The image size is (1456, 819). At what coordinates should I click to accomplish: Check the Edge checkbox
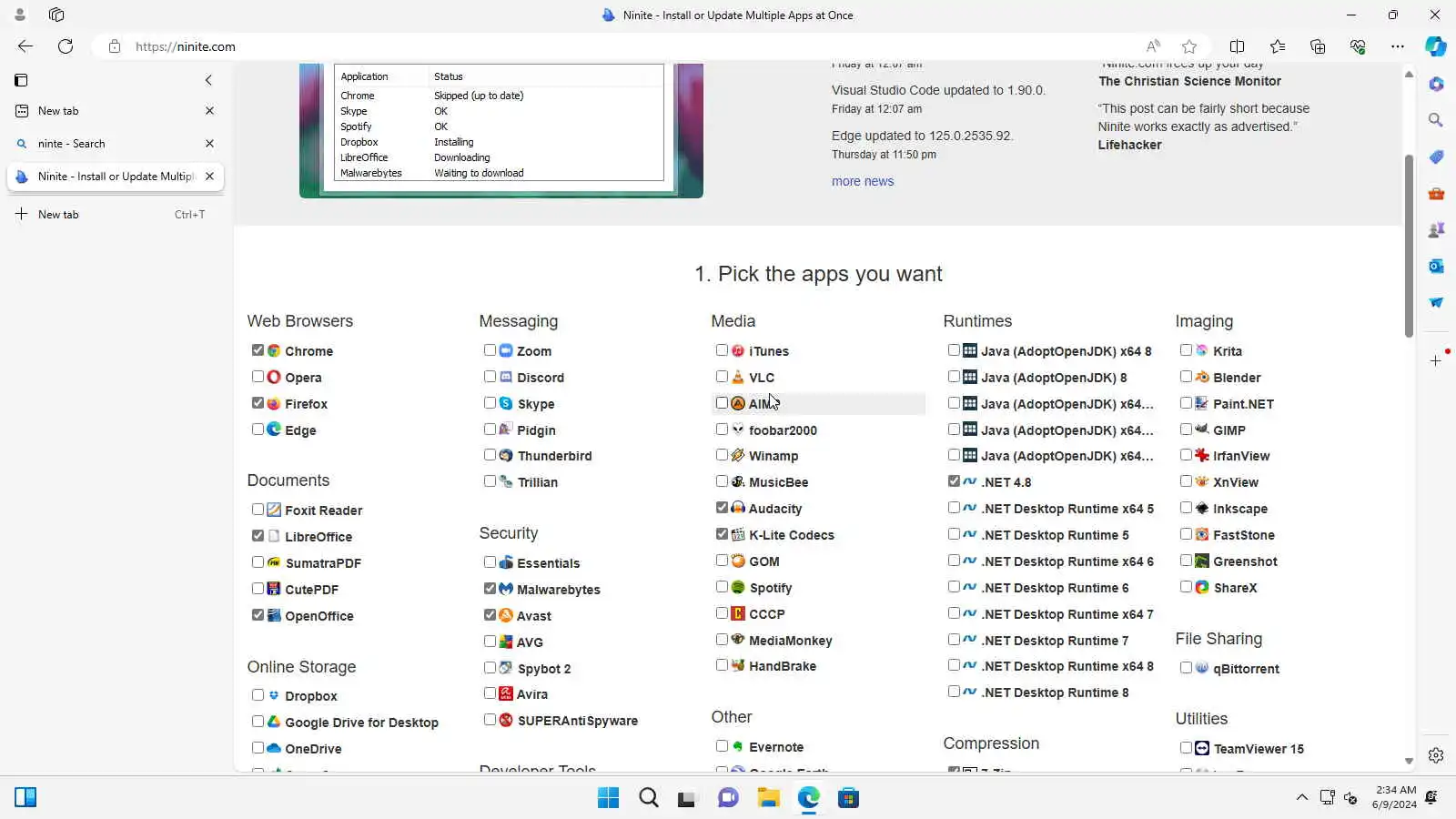coord(258,430)
